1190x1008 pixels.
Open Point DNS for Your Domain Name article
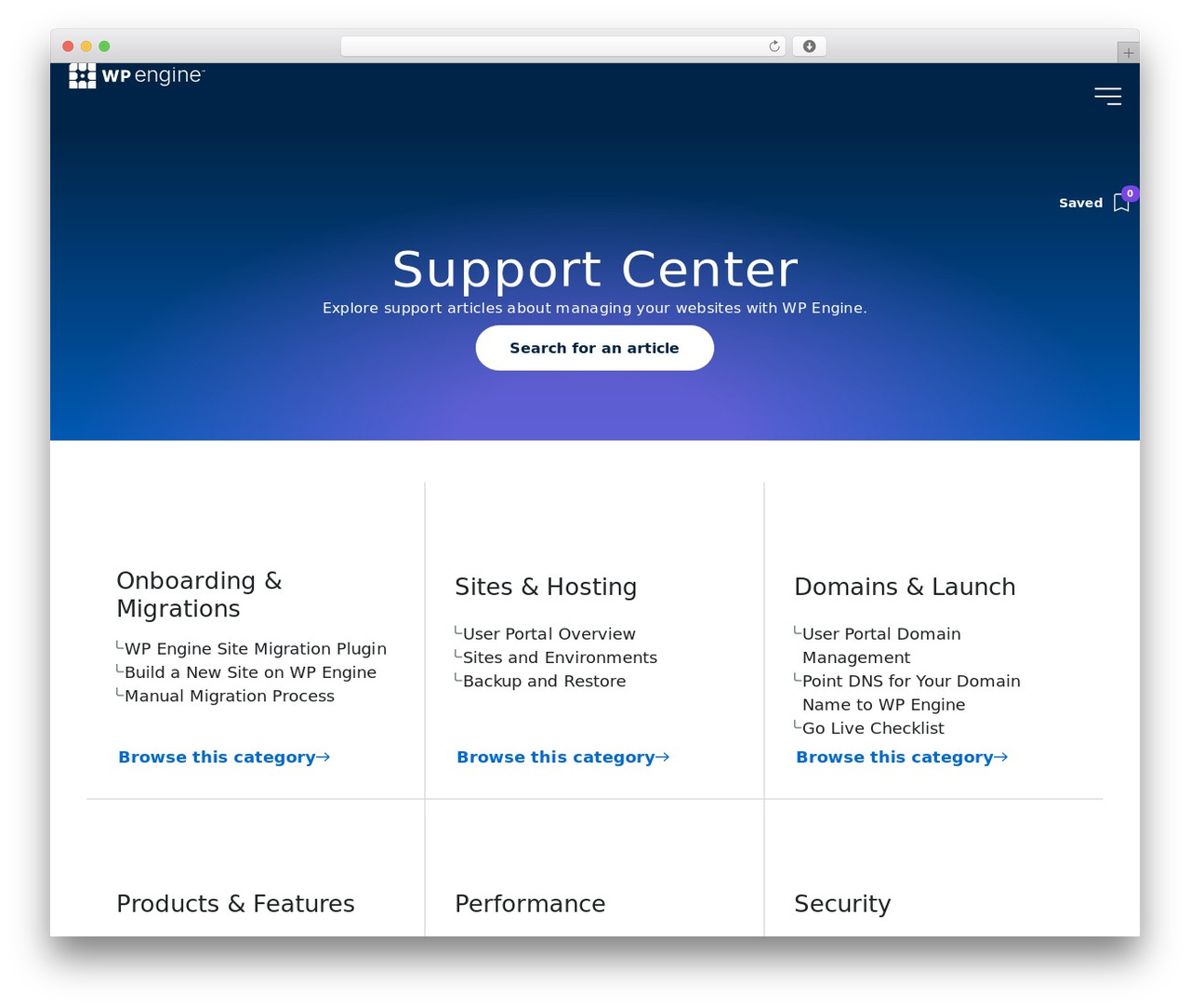coord(911,693)
